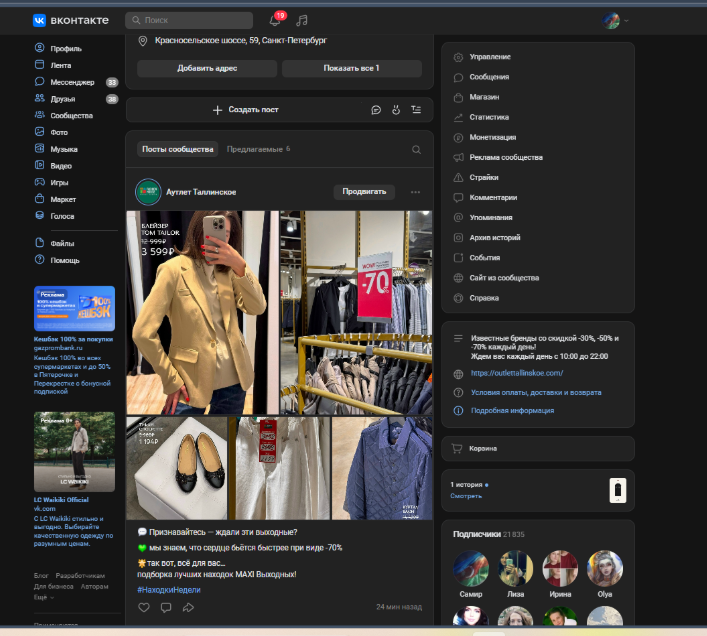Viewport: 707px width, 636px height.
Task: Open Мессенджер in the left sidebar
Action: [x=71, y=82]
